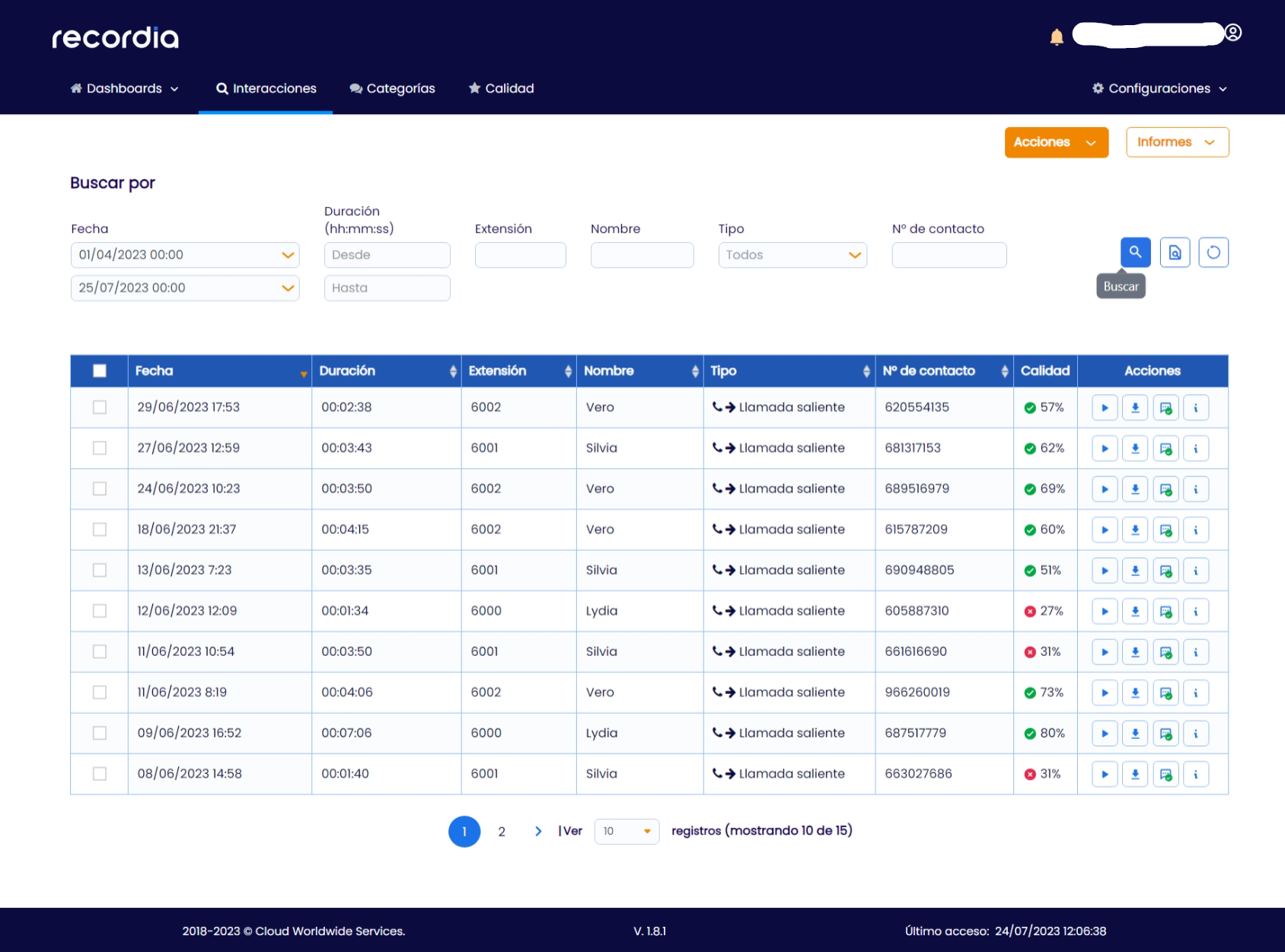This screenshot has width=1285, height=952.
Task: Check the row for 13/06/2023 7:23
Action: (x=100, y=570)
